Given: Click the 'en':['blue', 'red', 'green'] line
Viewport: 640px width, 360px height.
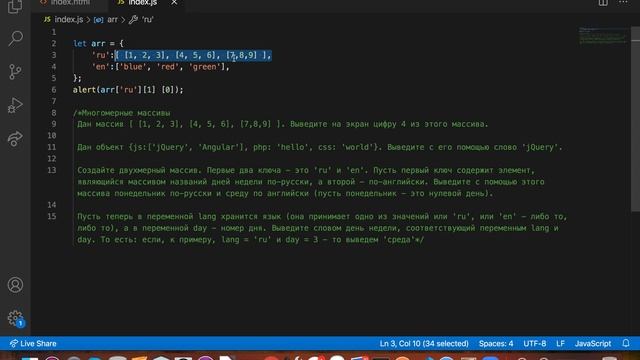Looking at the screenshot, I should point(161,67).
